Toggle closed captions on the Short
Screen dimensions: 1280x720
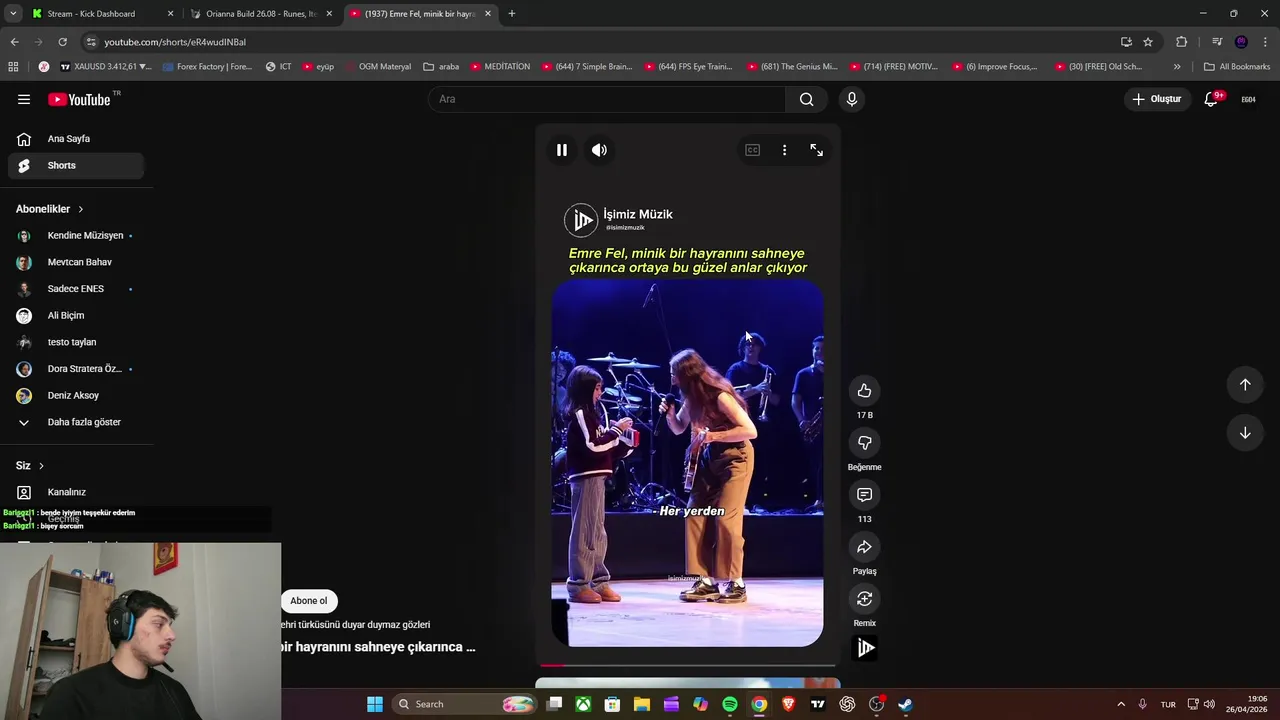pyautogui.click(x=752, y=150)
